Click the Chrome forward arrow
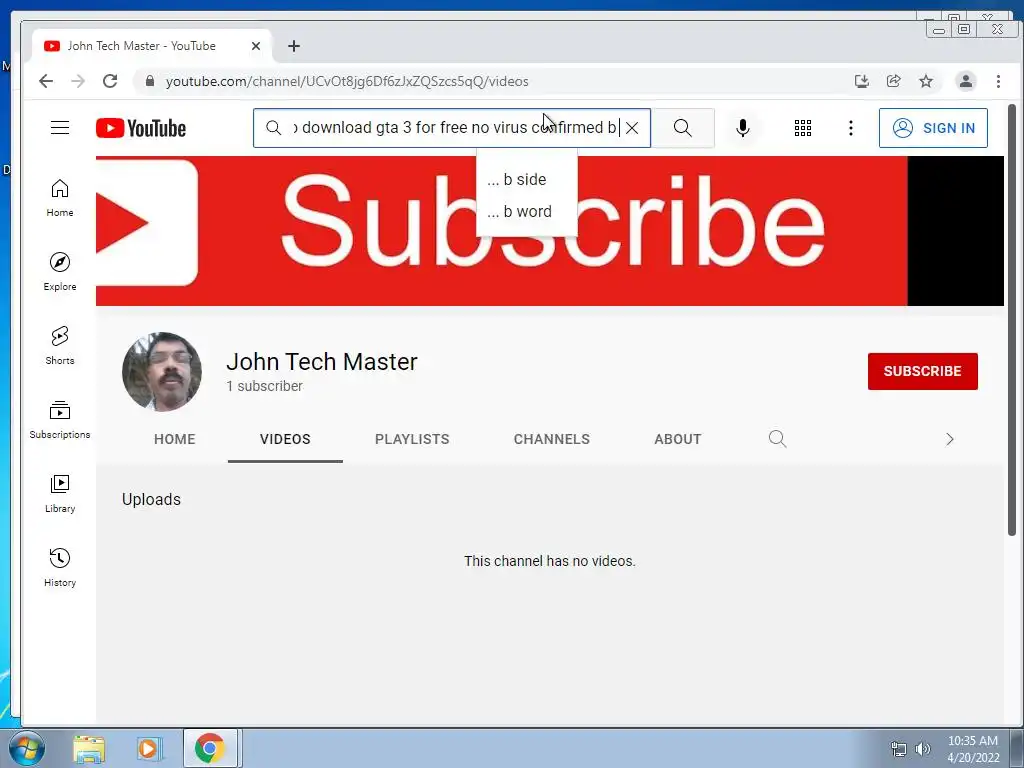 tap(78, 81)
